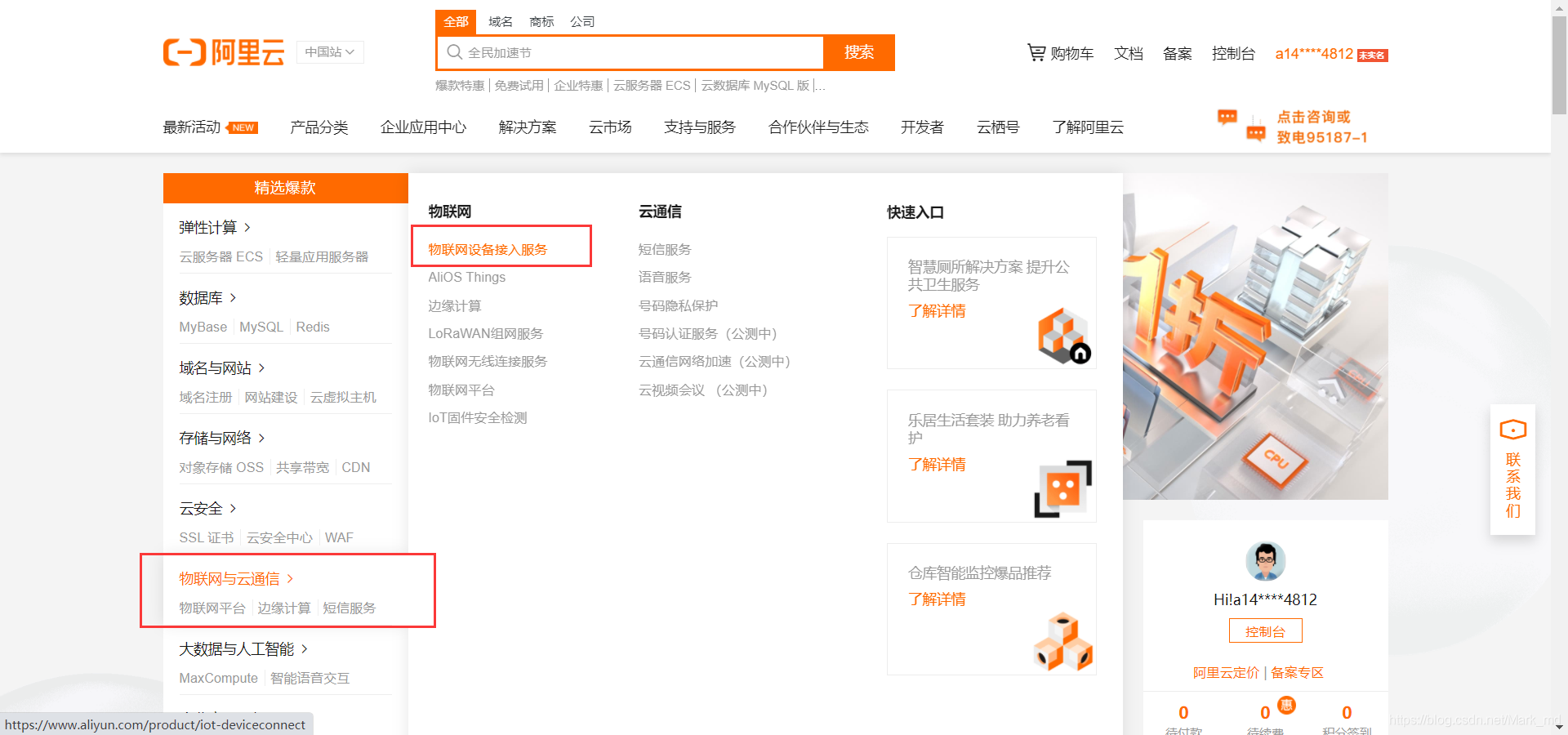Expand the 弹性计算 category arrow
This screenshot has width=1568, height=735.
pos(247,227)
